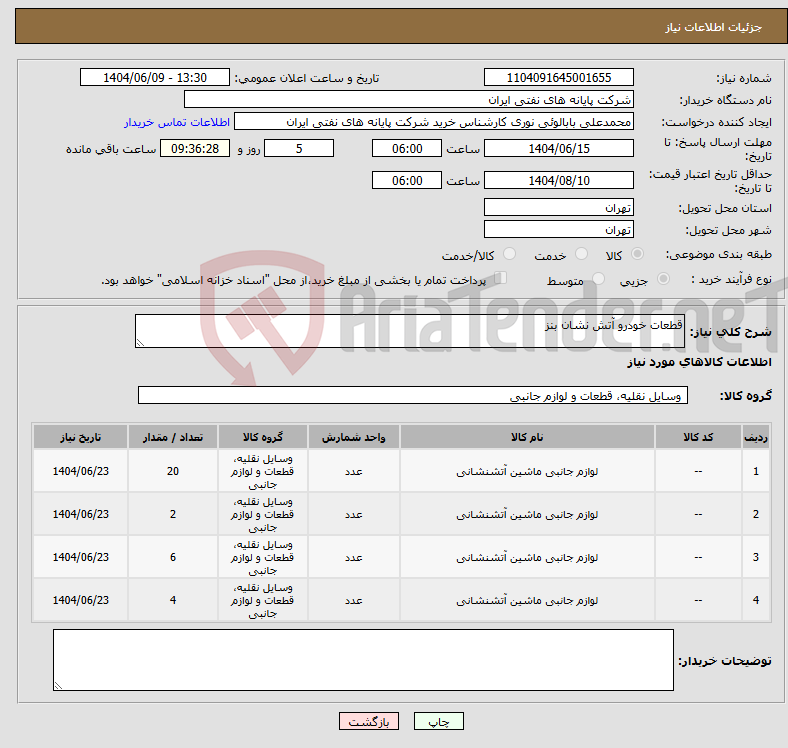The width and height of the screenshot is (788, 748).
Task: Click the تعداد / مقدار column header
Action: 173,437
